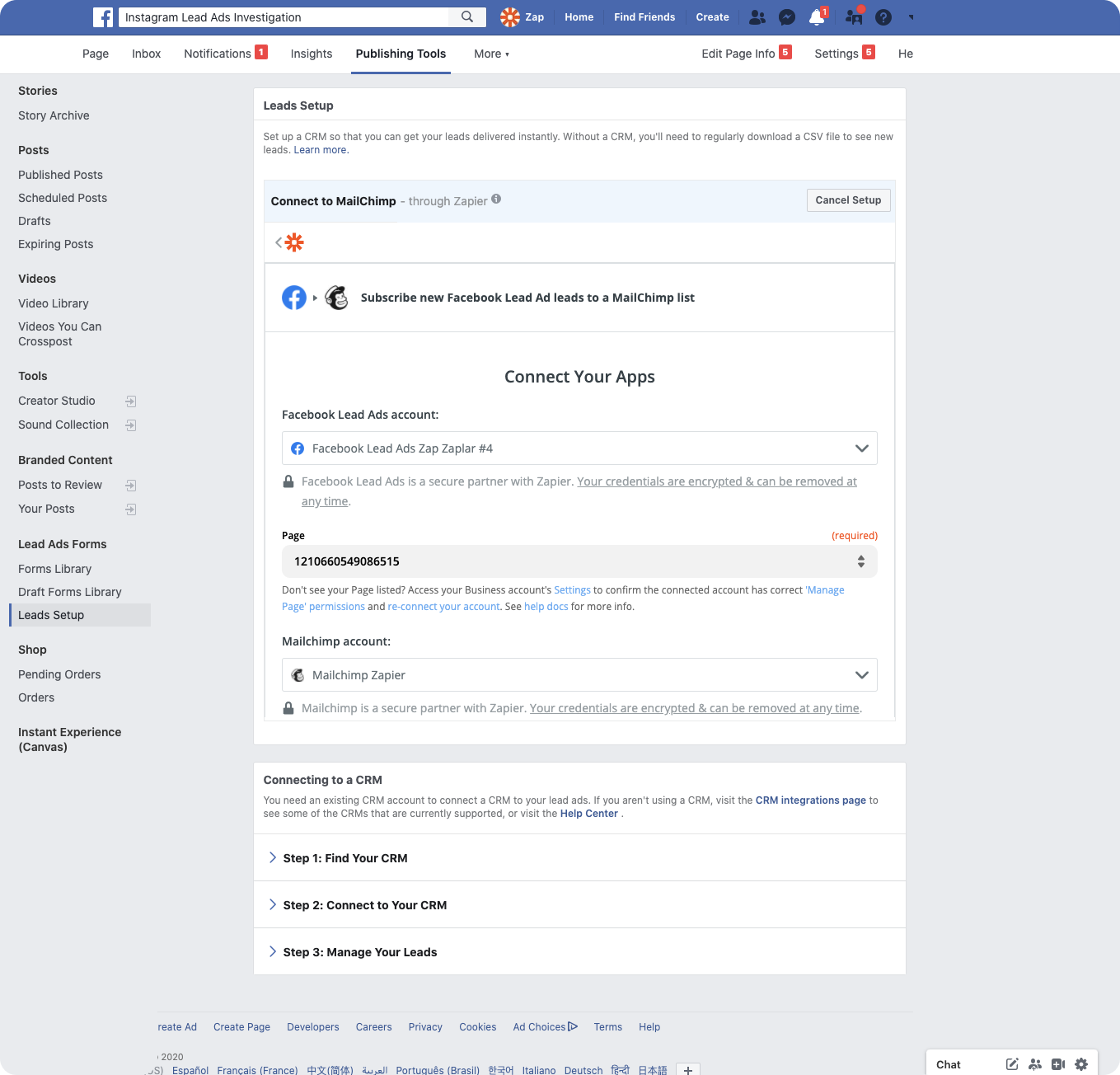The height and width of the screenshot is (1075, 1120).
Task: Open Posts to Review external link icon
Action: click(130, 486)
